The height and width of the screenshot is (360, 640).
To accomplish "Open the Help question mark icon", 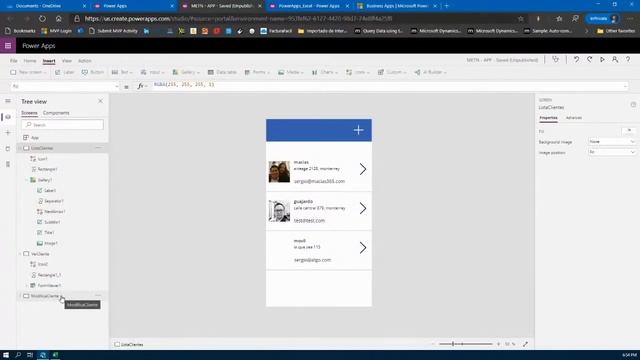I will pos(628,60).
